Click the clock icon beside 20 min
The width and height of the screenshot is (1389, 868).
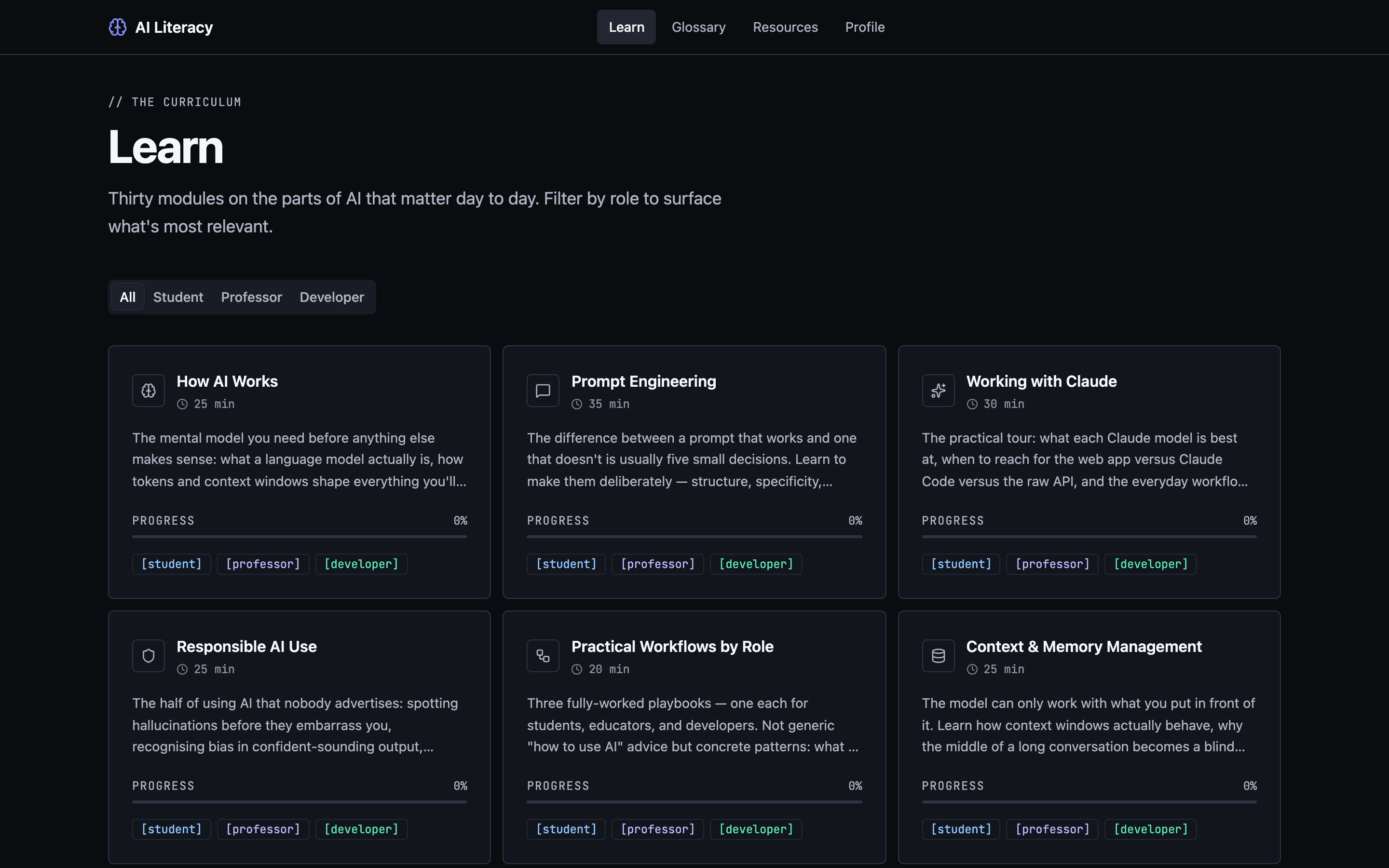577,669
